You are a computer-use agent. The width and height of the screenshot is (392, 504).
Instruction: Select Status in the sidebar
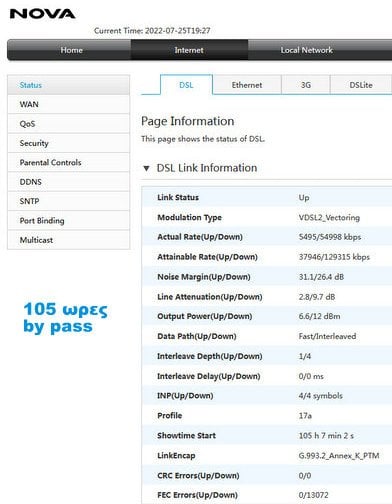68,85
